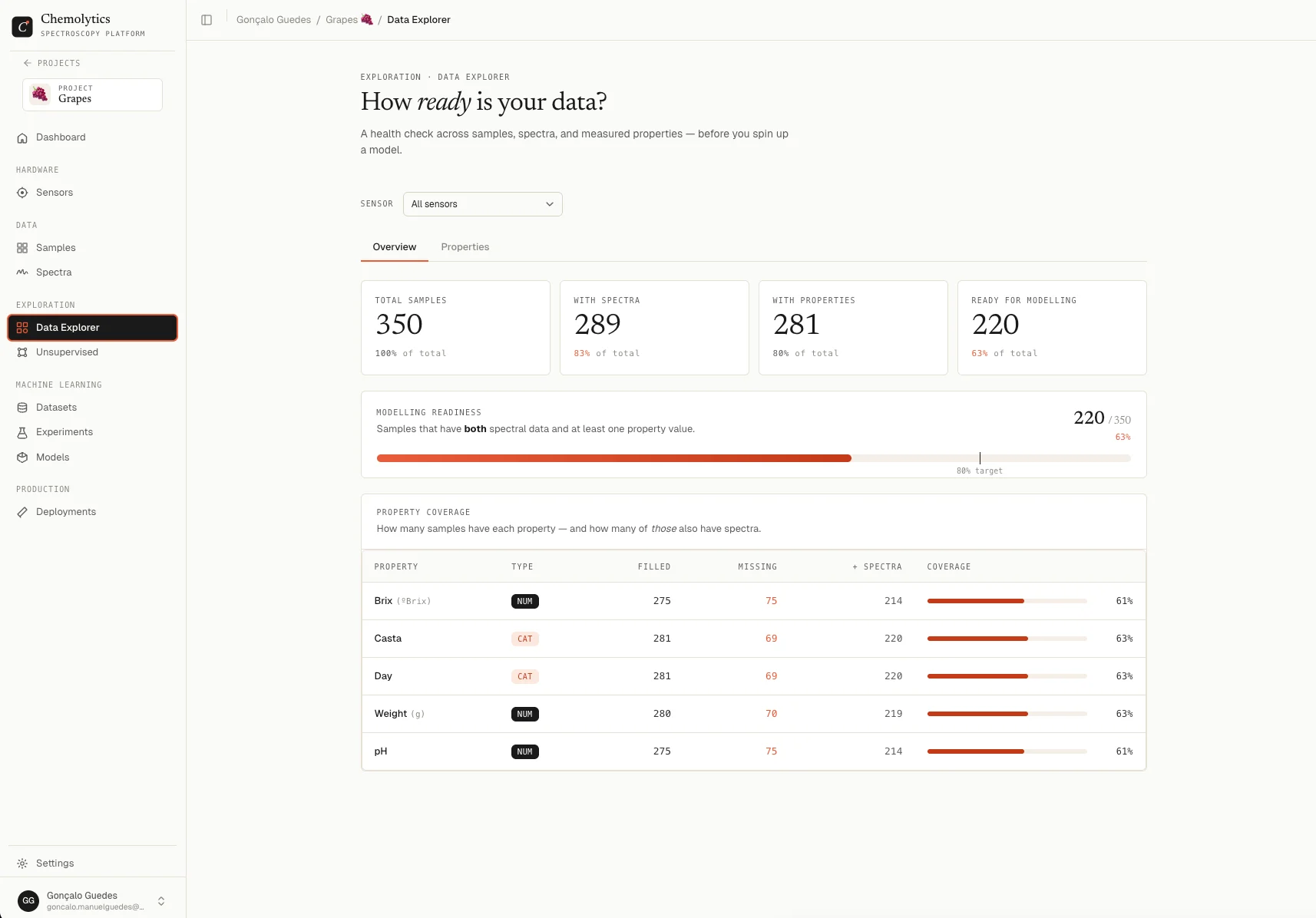
Task: Click the pH coverage bar
Action: [x=1007, y=751]
